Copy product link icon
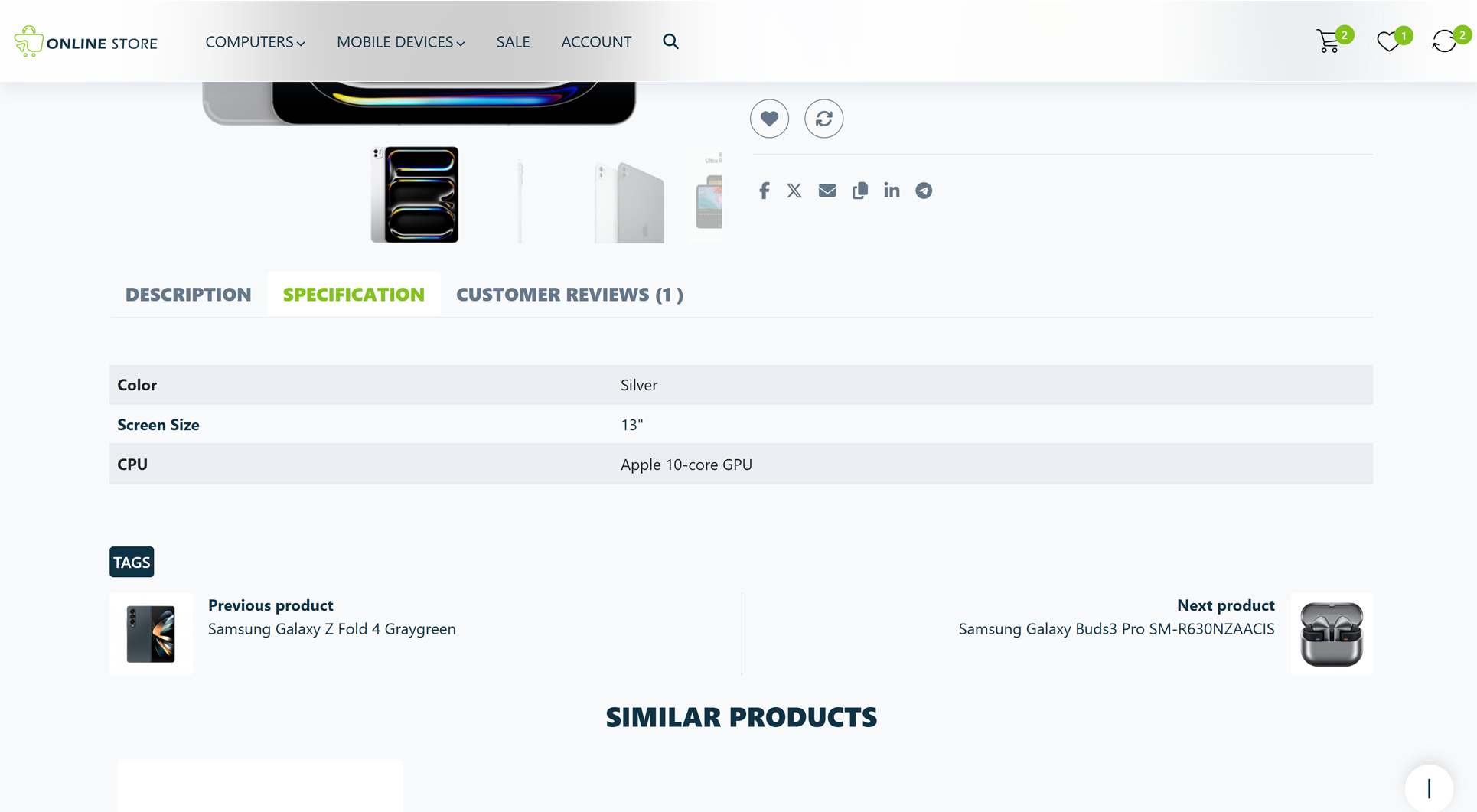This screenshot has width=1477, height=812. (x=859, y=191)
